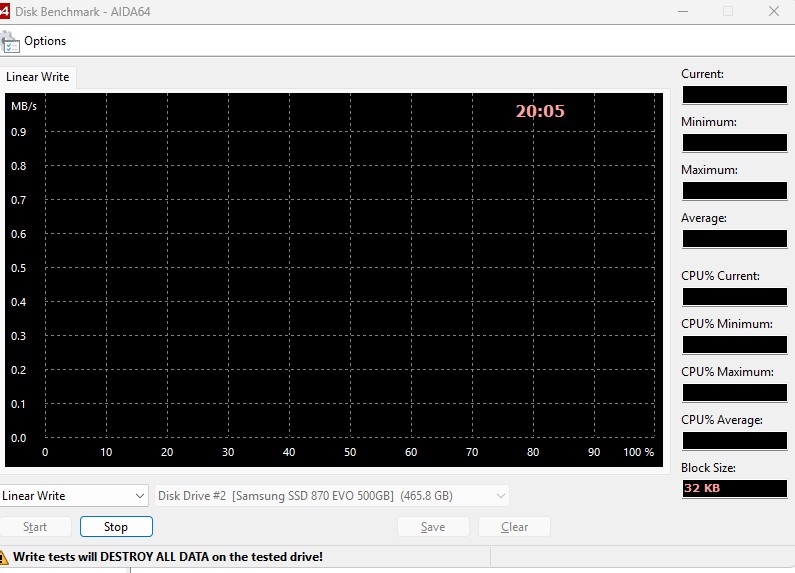
Task: Click the 0.9 y-axis value
Action: point(19,132)
